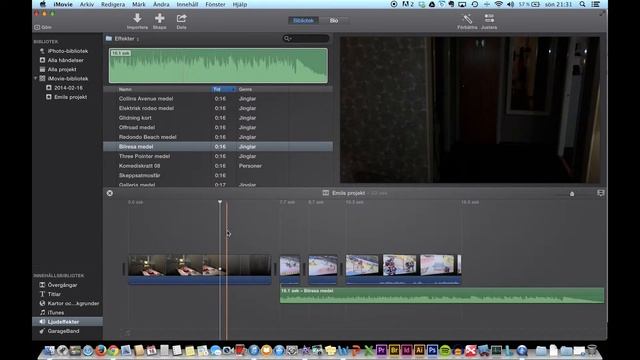Viewport: 640px width, 360px height.
Task: Select Alla händelser in the sidebar
Action: (x=65, y=60)
